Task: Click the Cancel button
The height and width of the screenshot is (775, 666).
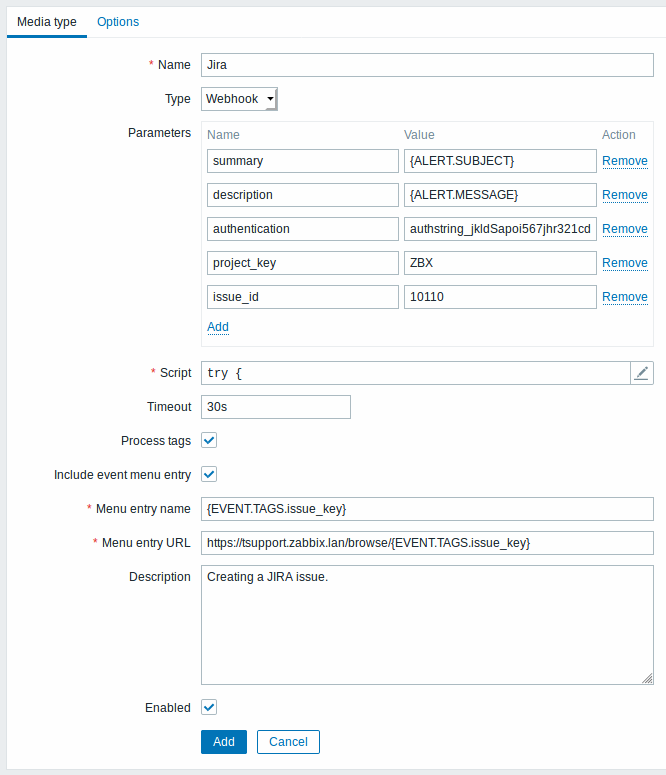Action: [x=288, y=742]
